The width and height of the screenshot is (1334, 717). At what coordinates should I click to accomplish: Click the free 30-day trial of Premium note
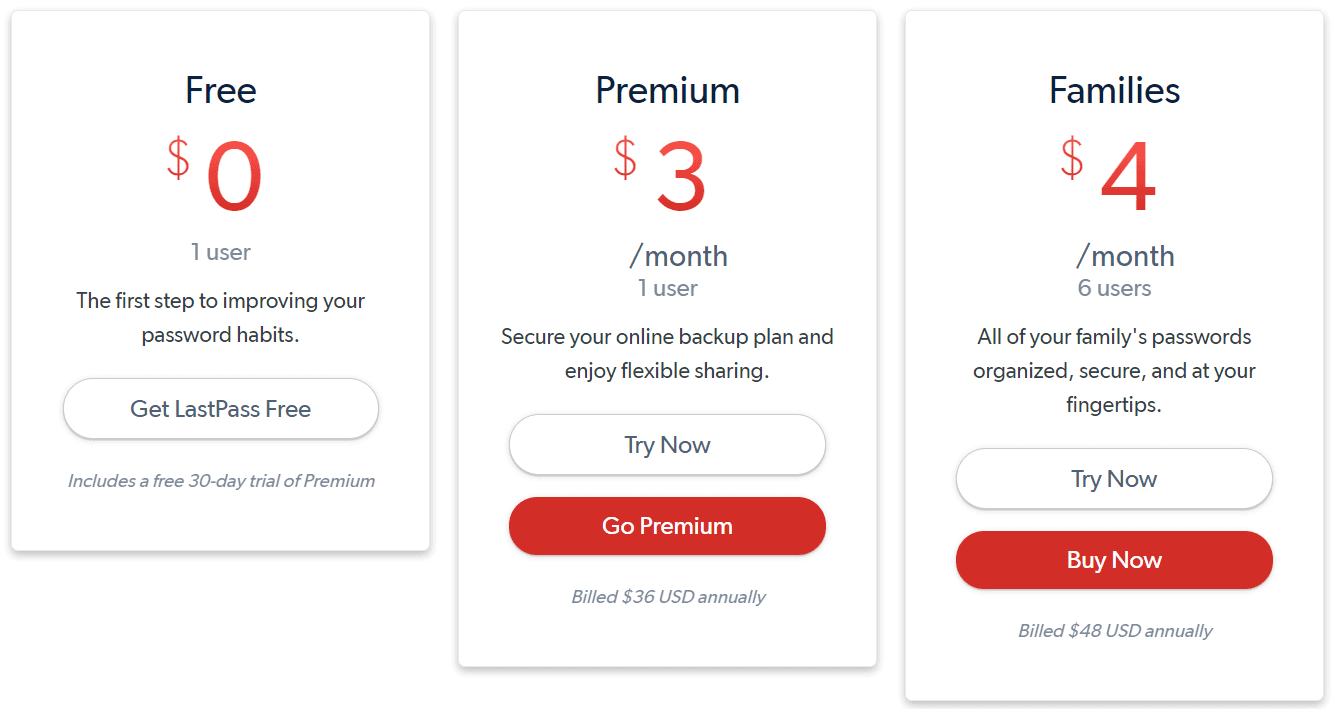pyautogui.click(x=221, y=481)
